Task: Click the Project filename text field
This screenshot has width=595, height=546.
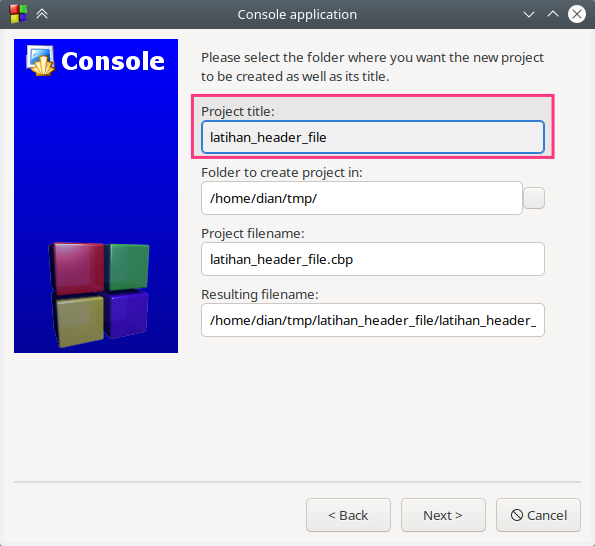Action: tap(373, 259)
